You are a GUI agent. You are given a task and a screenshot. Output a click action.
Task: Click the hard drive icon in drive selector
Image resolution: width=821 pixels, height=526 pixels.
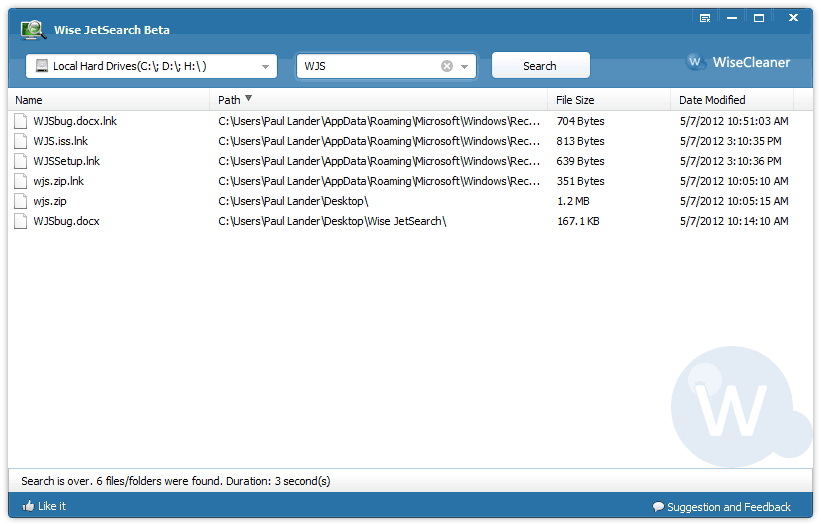pos(41,66)
